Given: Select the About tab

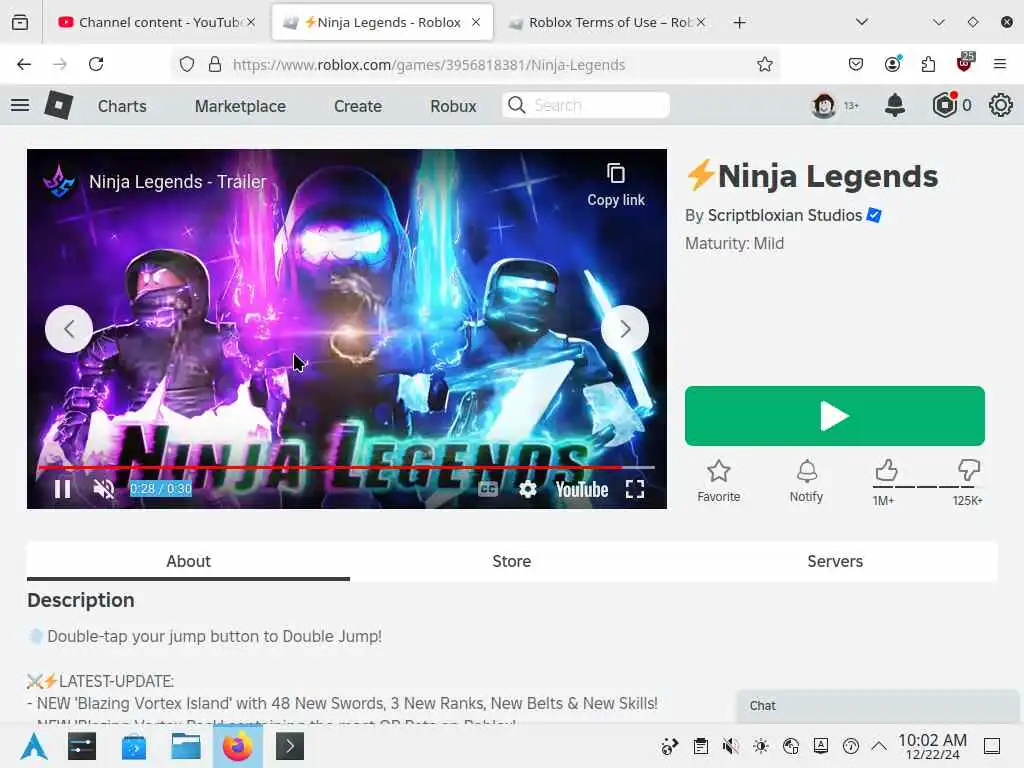Looking at the screenshot, I should [188, 561].
